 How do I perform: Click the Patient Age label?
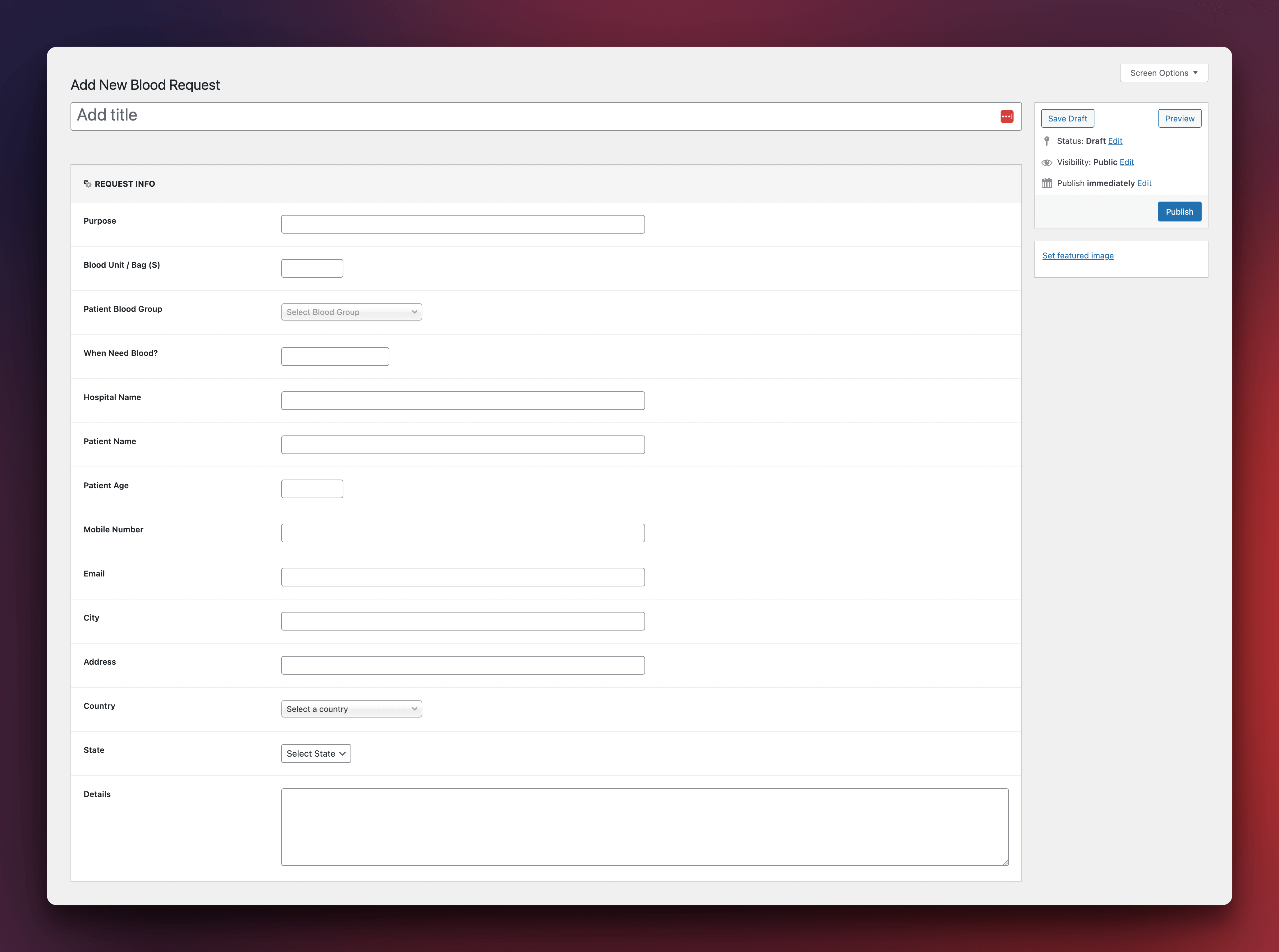tap(106, 486)
